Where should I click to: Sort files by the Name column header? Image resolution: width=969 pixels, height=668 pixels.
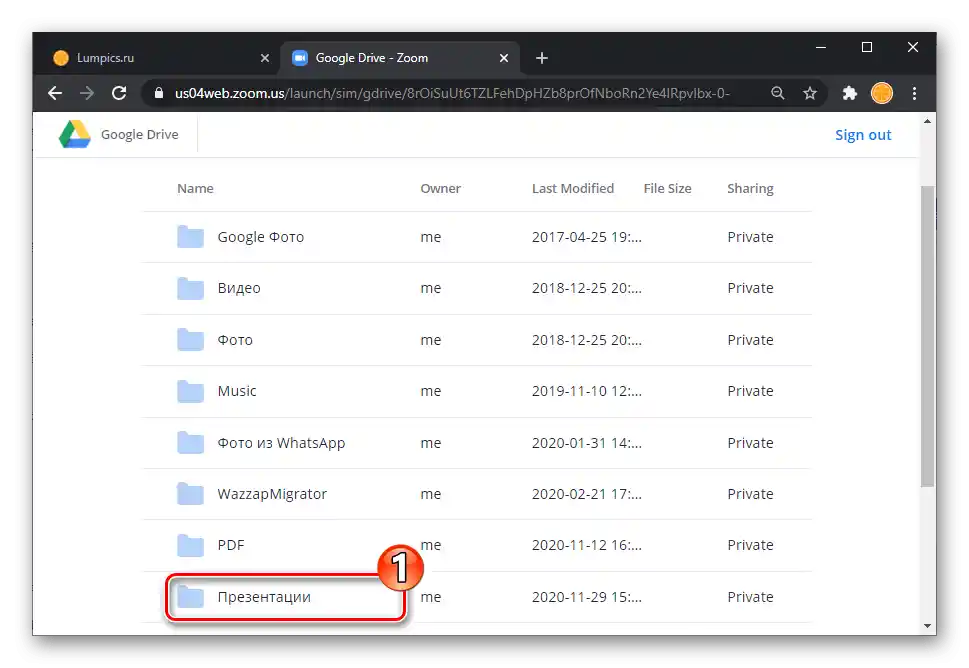click(195, 188)
